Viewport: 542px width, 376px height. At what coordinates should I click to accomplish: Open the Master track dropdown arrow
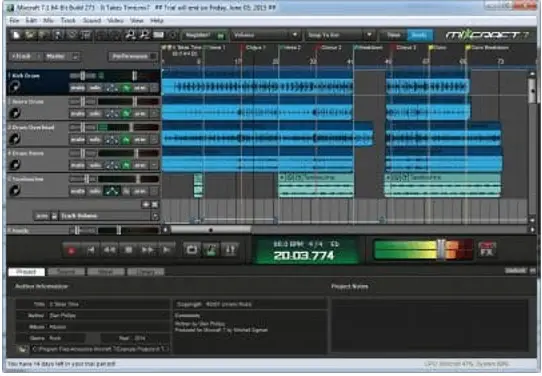click(76, 57)
